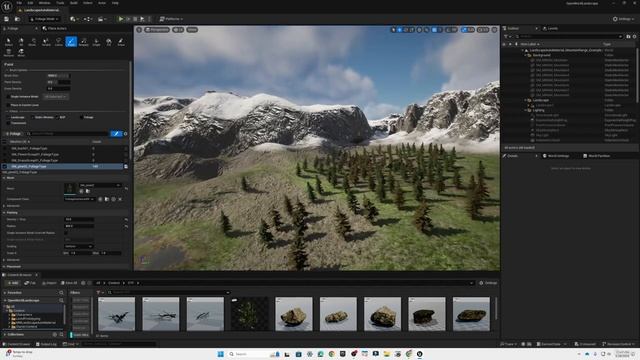
Task: Maximize the viewport with corner icon
Action: coord(494,29)
